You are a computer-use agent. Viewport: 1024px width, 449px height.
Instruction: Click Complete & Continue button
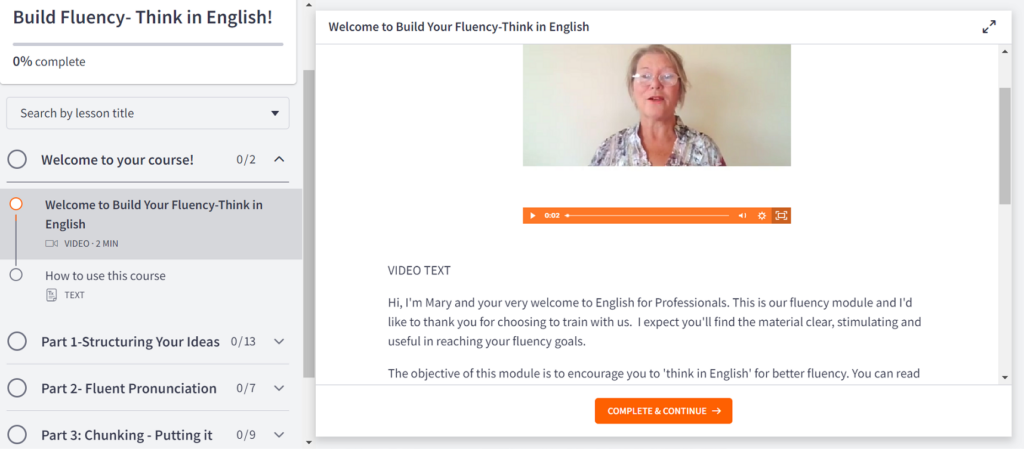663,411
